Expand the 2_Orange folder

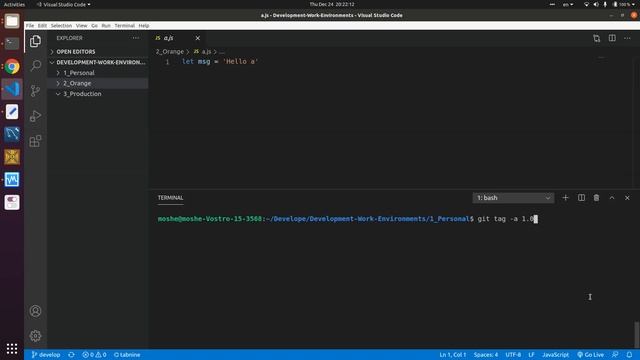[98, 83]
